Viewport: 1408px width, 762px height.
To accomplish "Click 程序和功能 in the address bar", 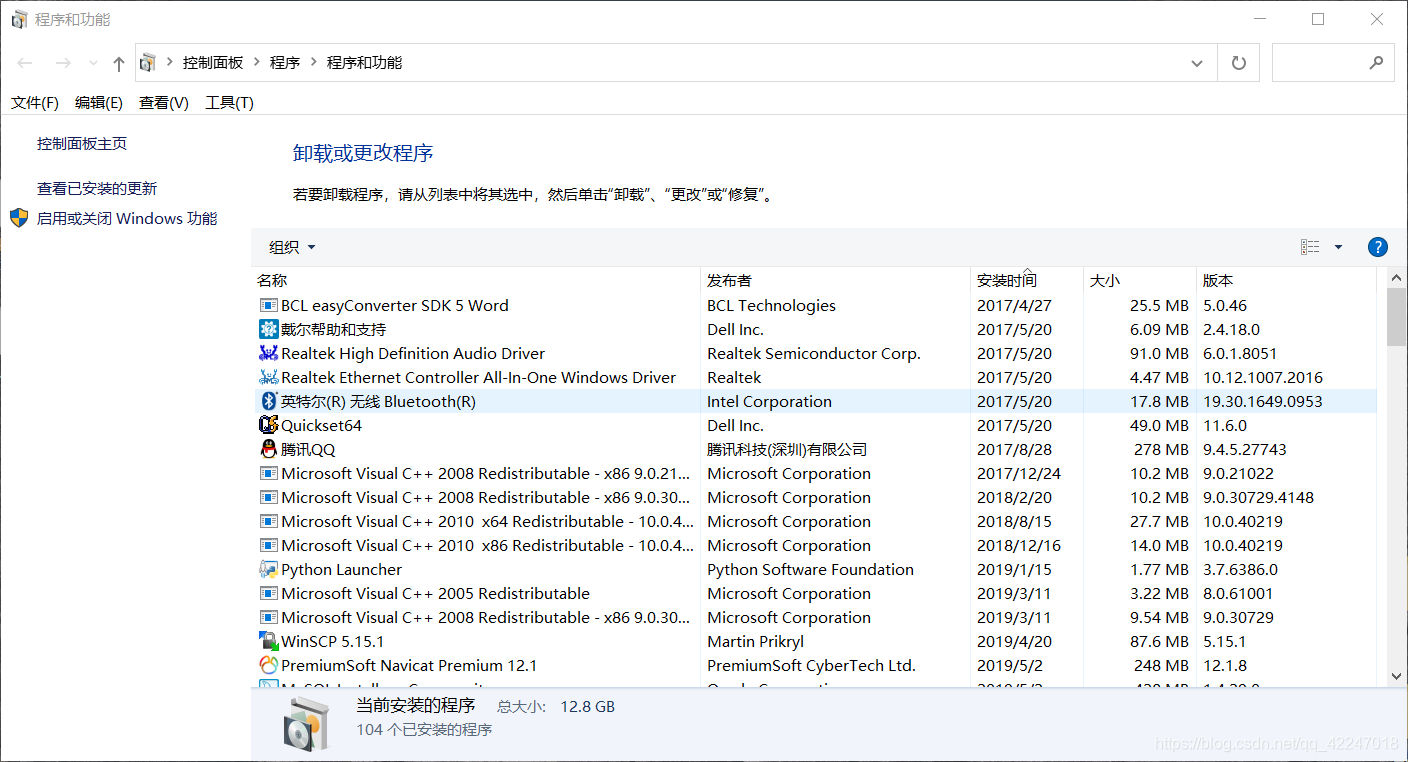I will (x=364, y=62).
